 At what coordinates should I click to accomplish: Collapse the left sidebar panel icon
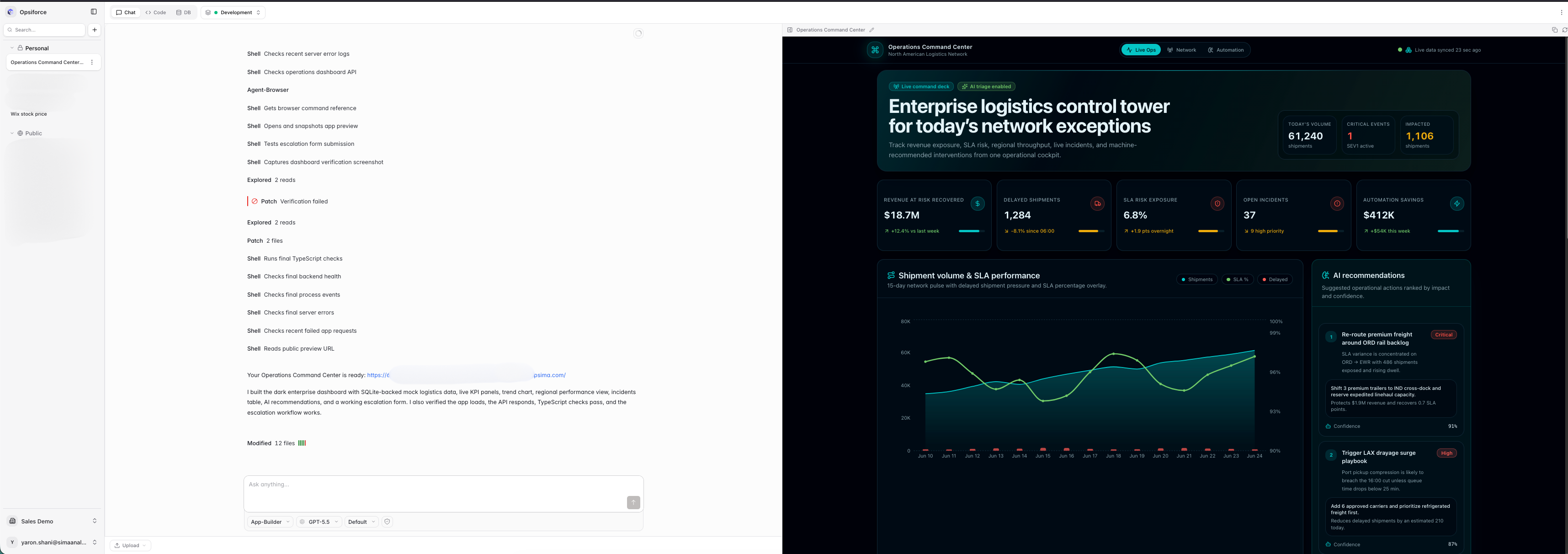[93, 11]
